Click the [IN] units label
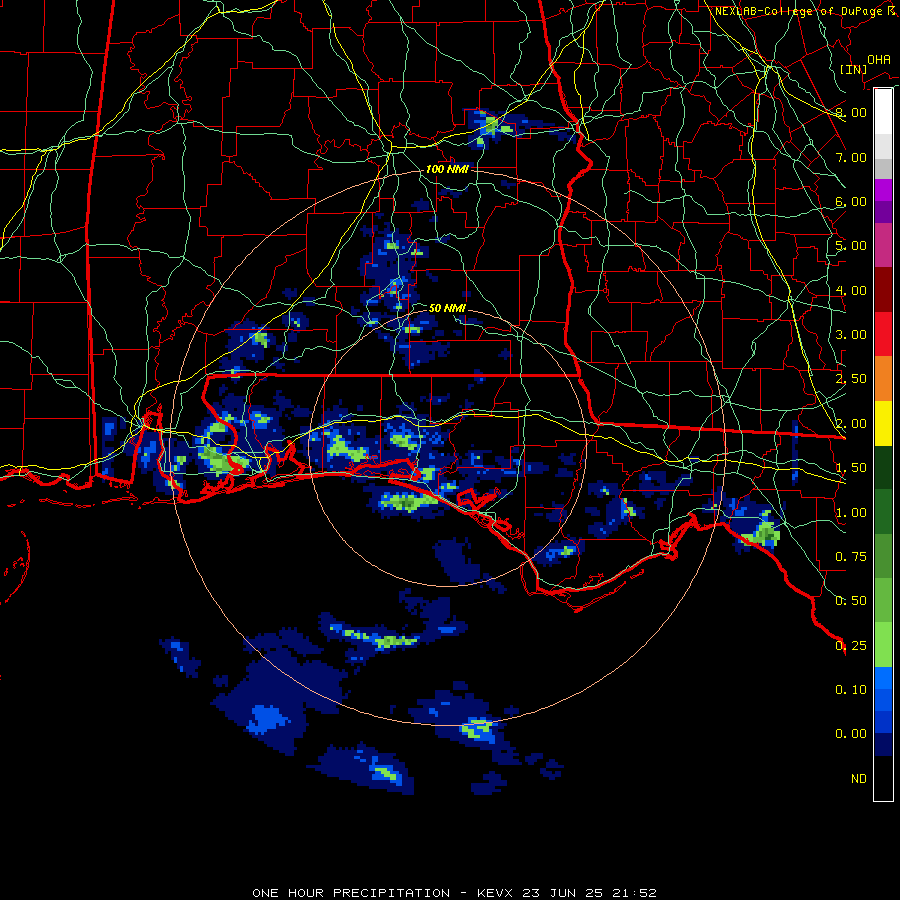Screen dimensions: 900x900 (853, 69)
